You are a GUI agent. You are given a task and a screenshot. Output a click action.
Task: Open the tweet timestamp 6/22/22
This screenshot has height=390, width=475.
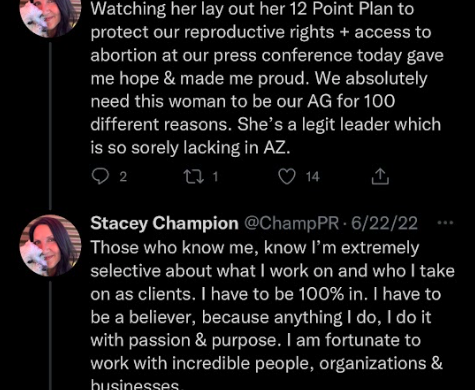[384, 224]
